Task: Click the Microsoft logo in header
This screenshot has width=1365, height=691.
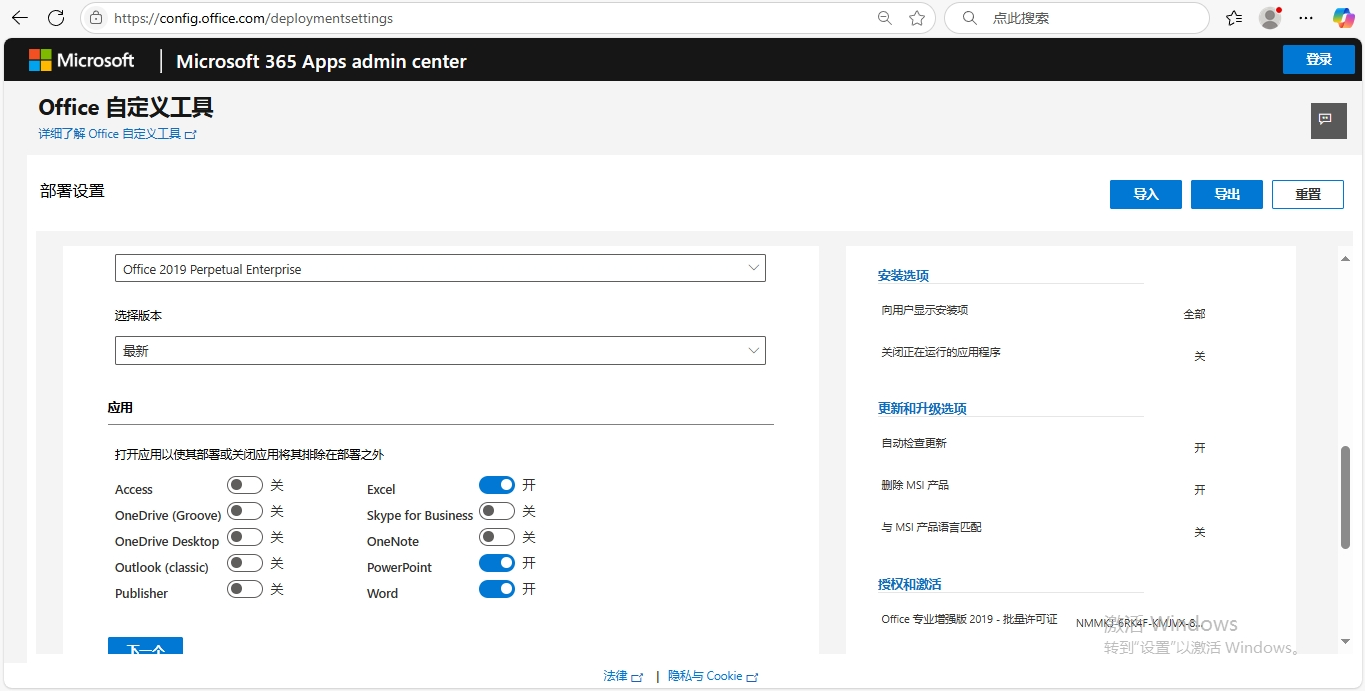Action: [x=81, y=60]
